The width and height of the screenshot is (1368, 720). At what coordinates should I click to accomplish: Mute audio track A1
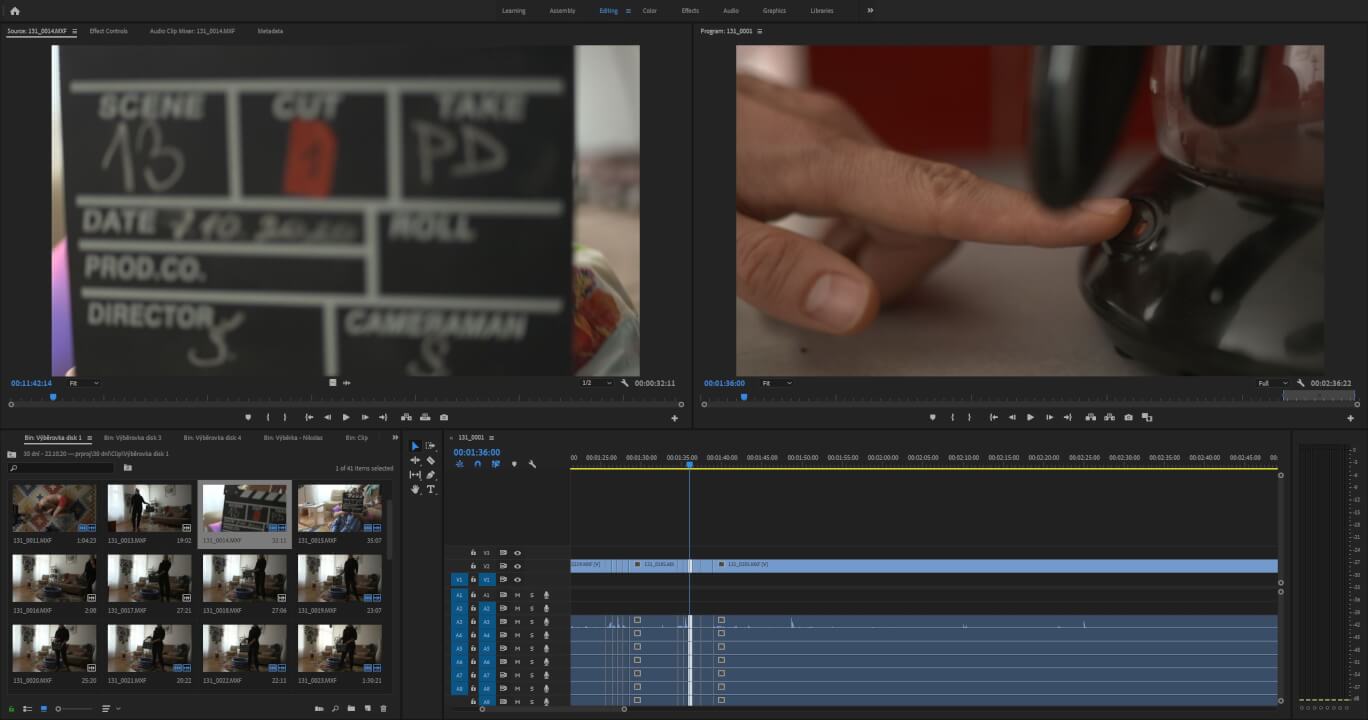[517, 595]
